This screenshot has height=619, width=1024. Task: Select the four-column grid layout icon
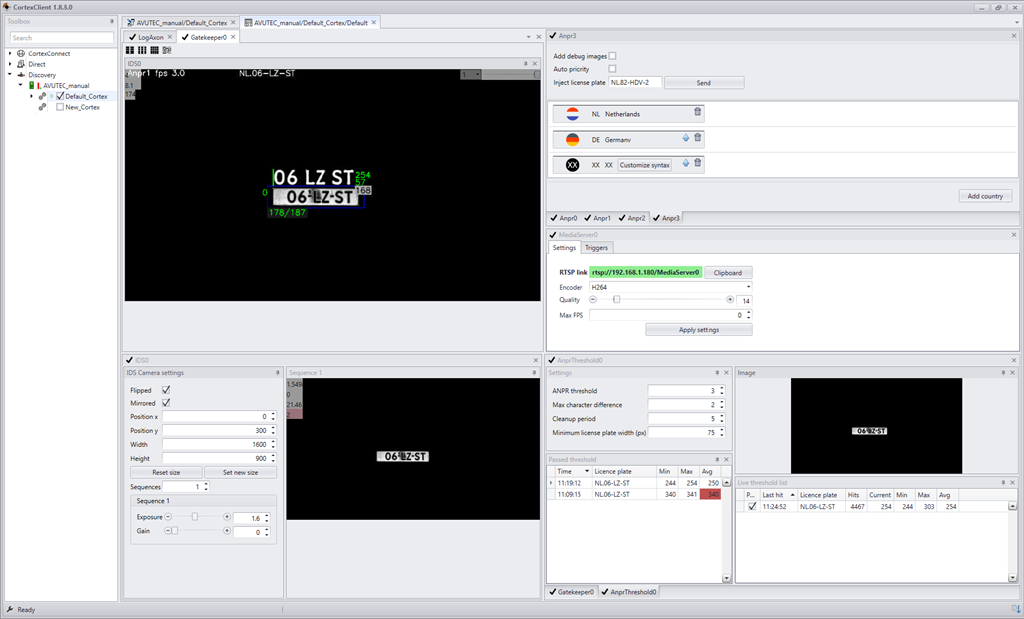pos(154,50)
